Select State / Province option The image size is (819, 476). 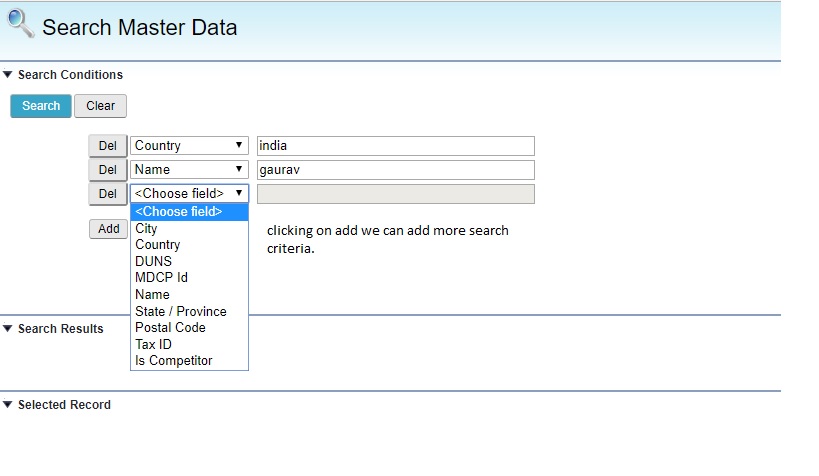pos(181,311)
